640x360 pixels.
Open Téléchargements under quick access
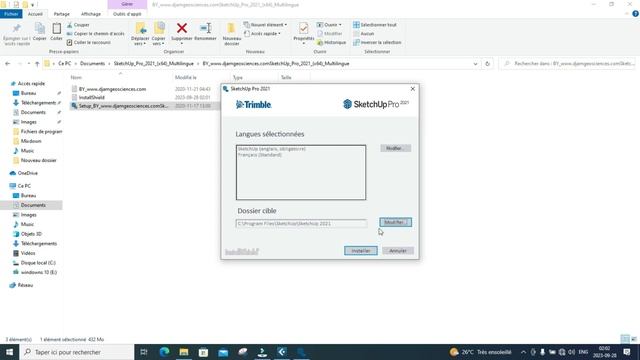38,103
